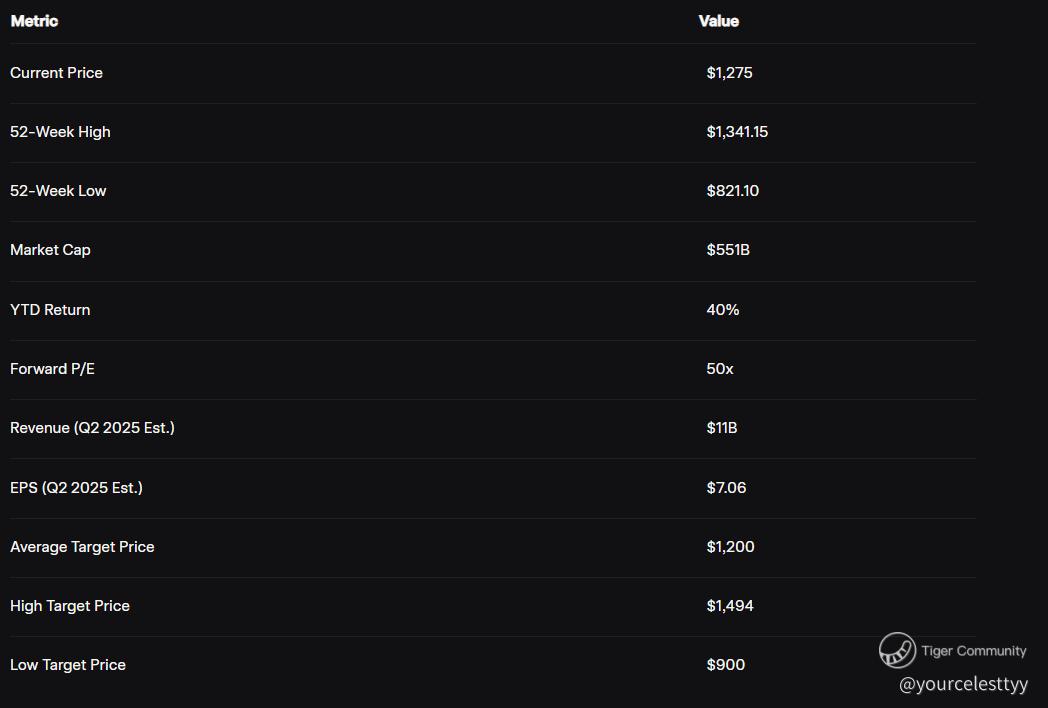Select the Average Target Price label
Screen dimensions: 1048x708
click(82, 547)
